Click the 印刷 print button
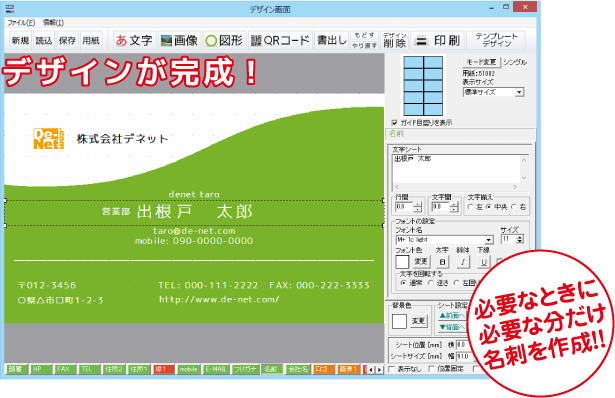615x398 pixels. [437, 40]
